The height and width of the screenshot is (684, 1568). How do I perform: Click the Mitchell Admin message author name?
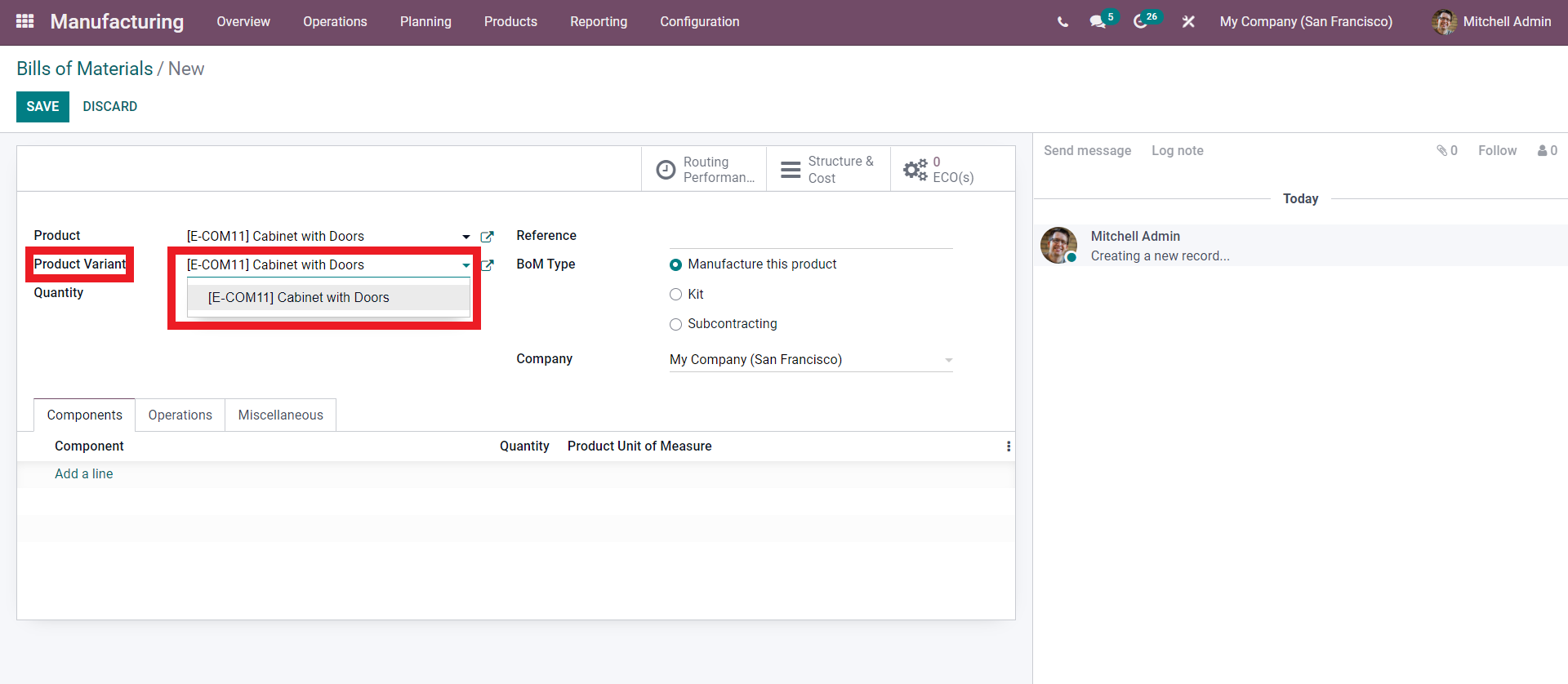click(x=1135, y=237)
